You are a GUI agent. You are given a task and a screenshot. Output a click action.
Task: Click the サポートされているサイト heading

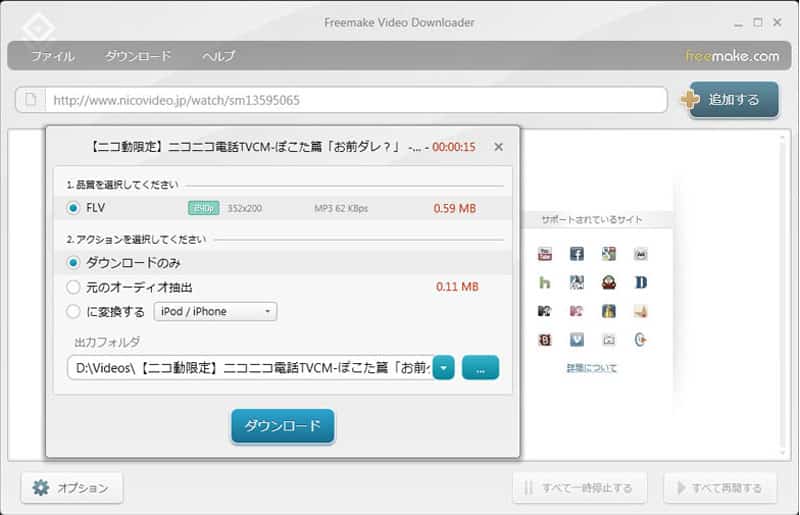tap(592, 219)
